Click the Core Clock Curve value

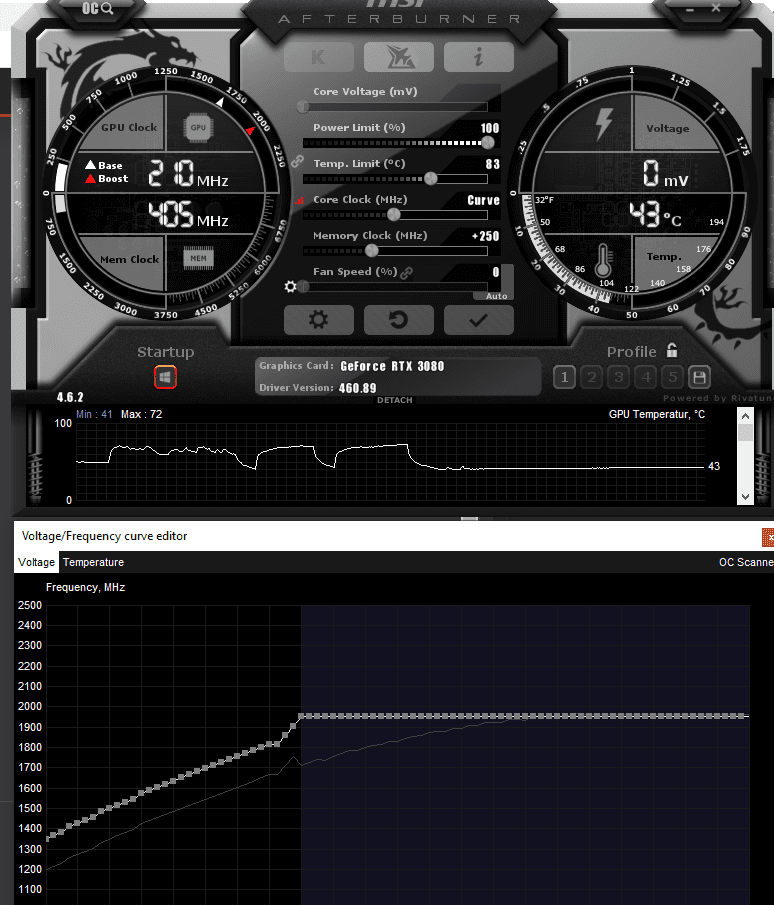tap(483, 200)
